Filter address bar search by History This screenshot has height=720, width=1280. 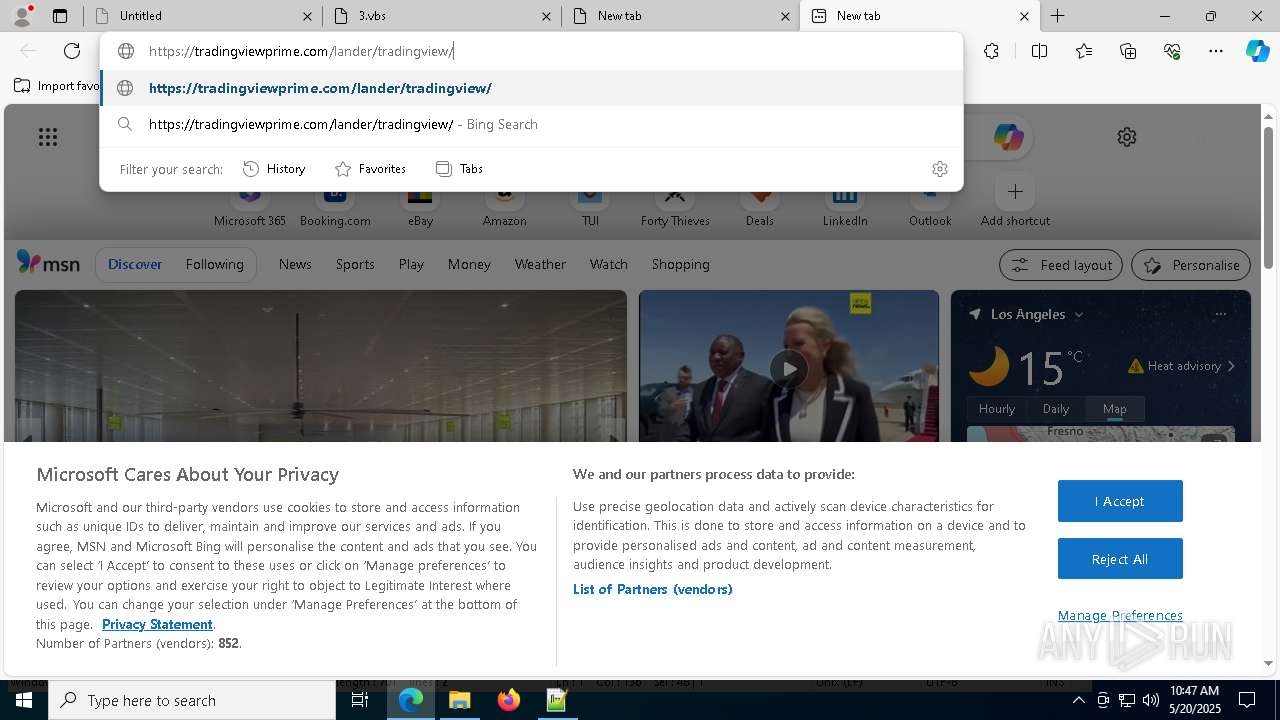point(274,169)
